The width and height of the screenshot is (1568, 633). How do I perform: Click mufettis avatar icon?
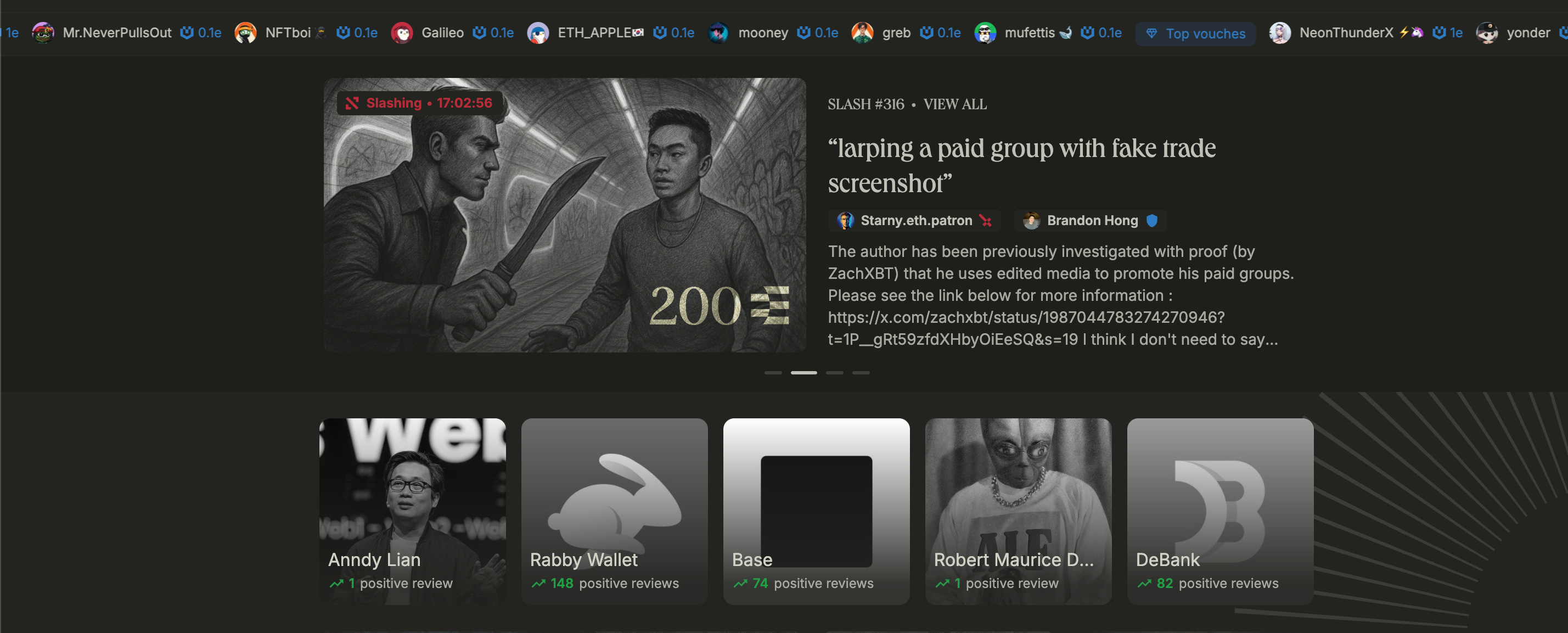(985, 33)
